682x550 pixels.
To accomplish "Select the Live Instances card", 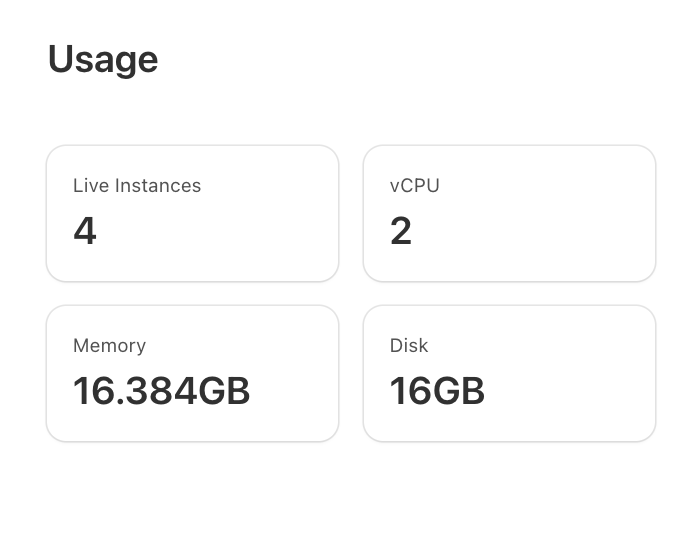I will [x=192, y=213].
